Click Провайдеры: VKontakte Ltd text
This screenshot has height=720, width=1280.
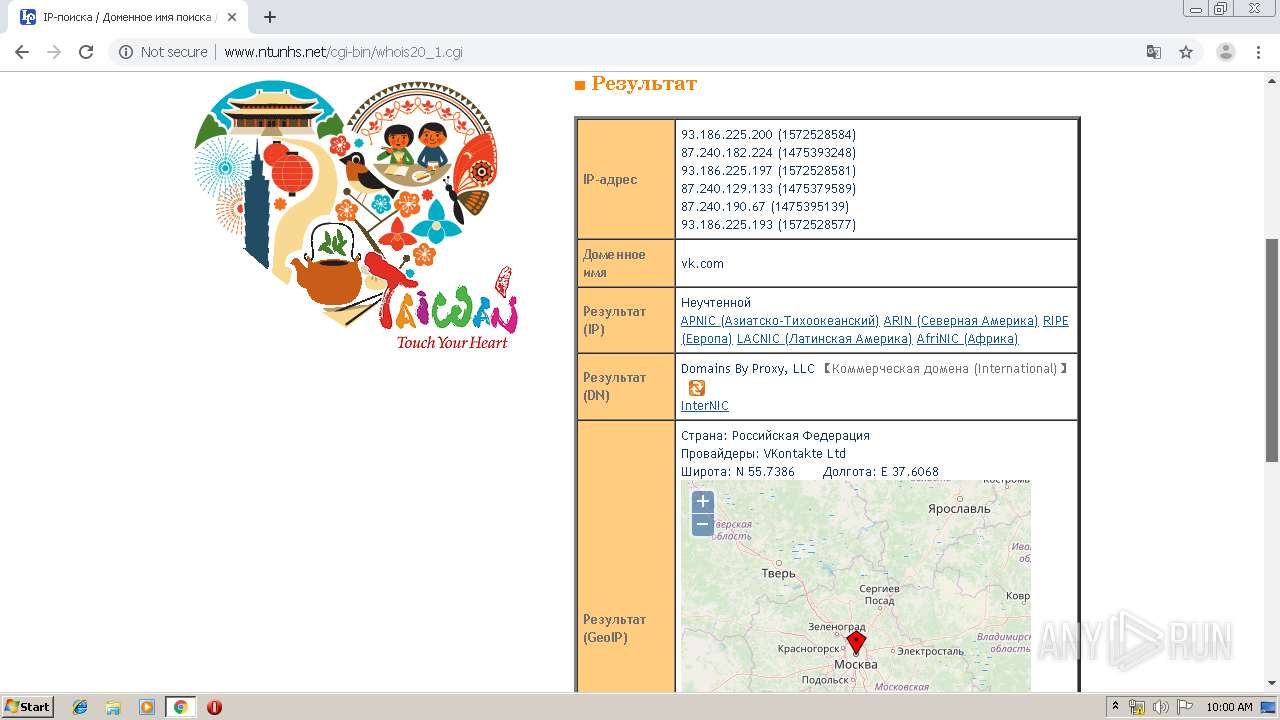[763, 454]
